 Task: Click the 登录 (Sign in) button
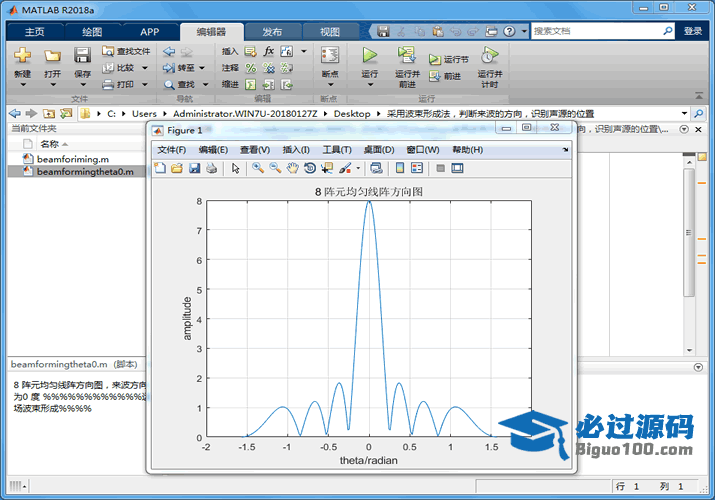pos(693,32)
